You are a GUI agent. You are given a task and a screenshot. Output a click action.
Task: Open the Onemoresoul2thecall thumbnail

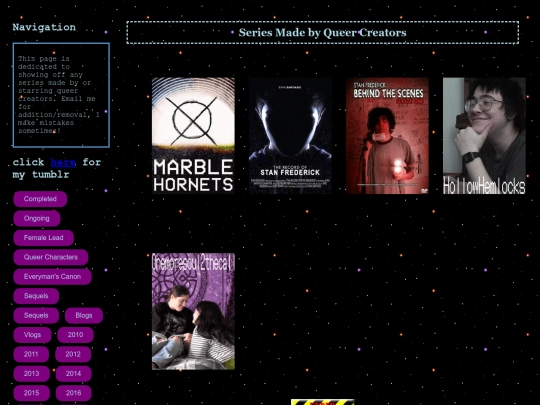click(193, 311)
